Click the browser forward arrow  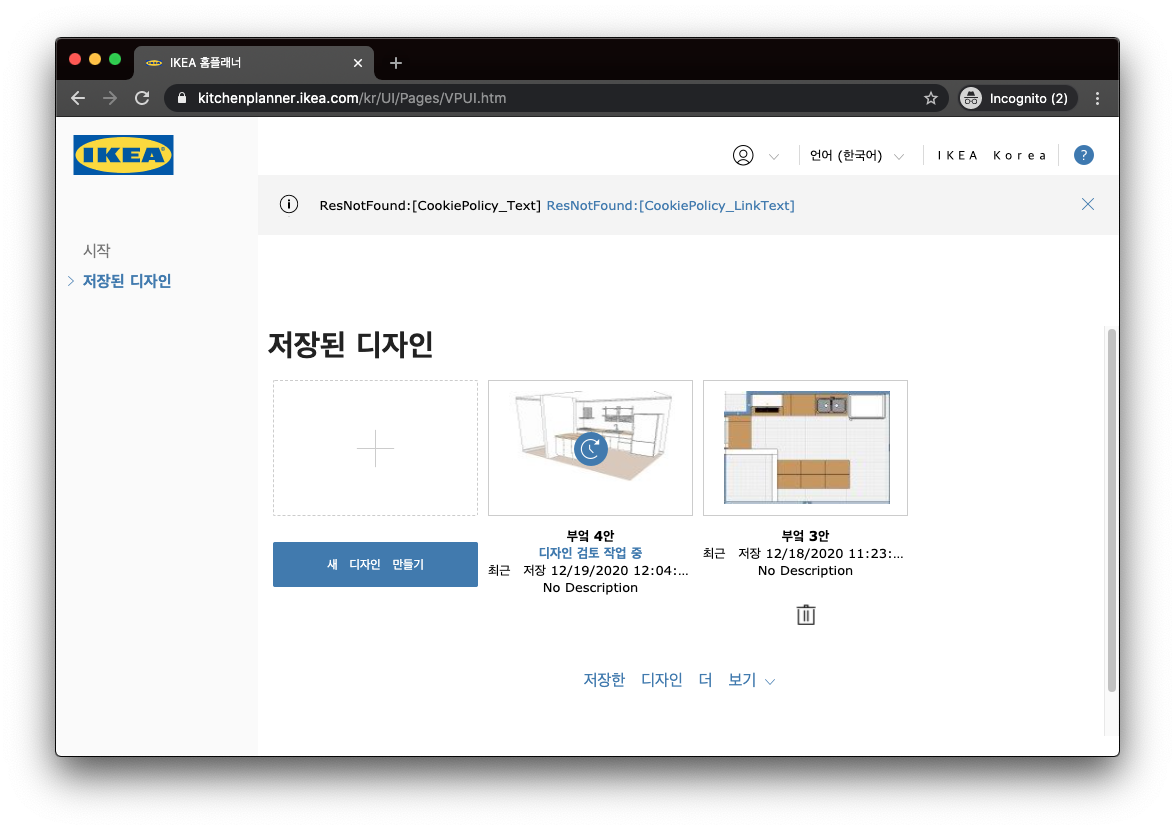tap(110, 98)
